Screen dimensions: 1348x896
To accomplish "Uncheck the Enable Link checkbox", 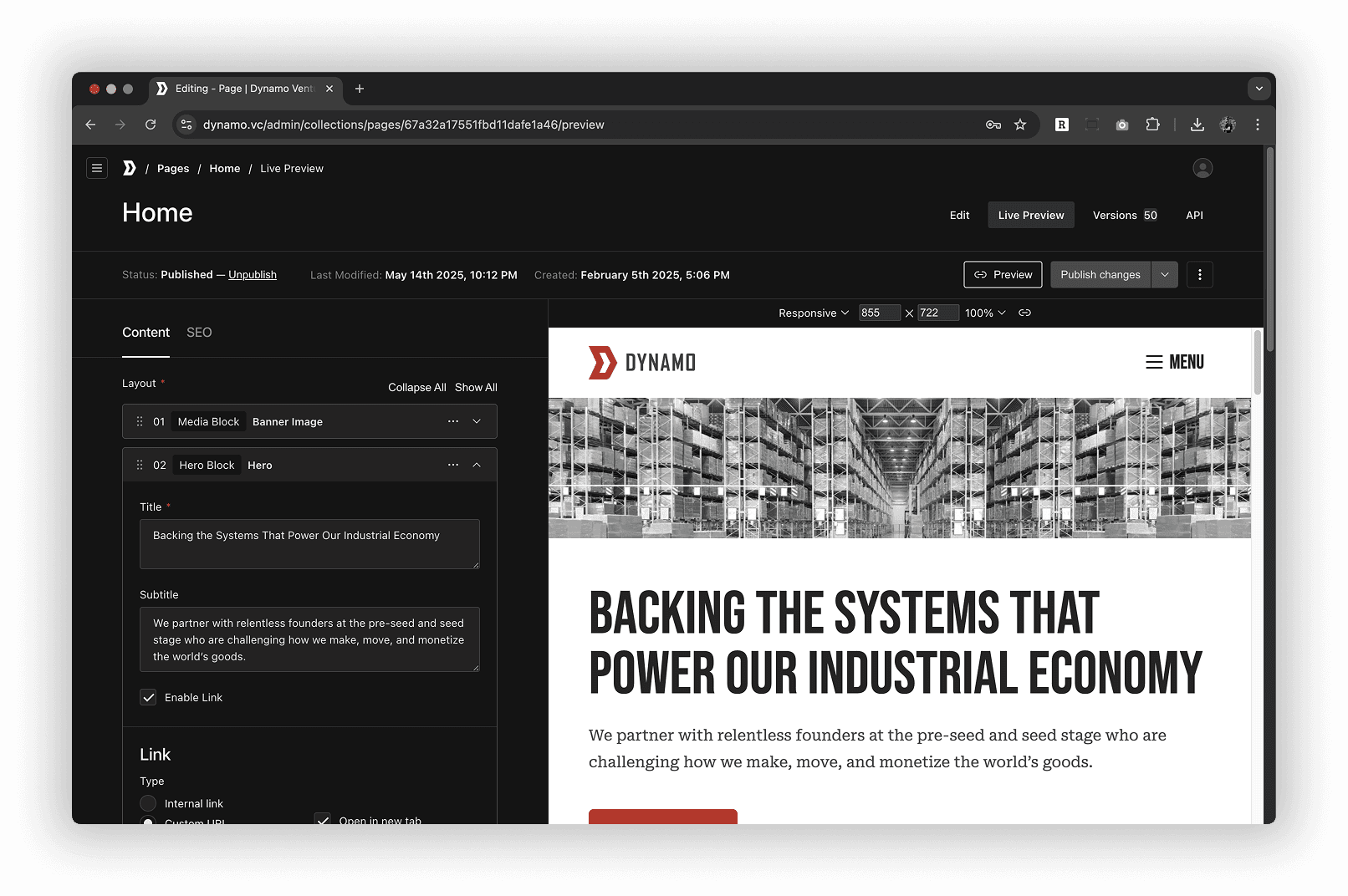I will [x=148, y=697].
